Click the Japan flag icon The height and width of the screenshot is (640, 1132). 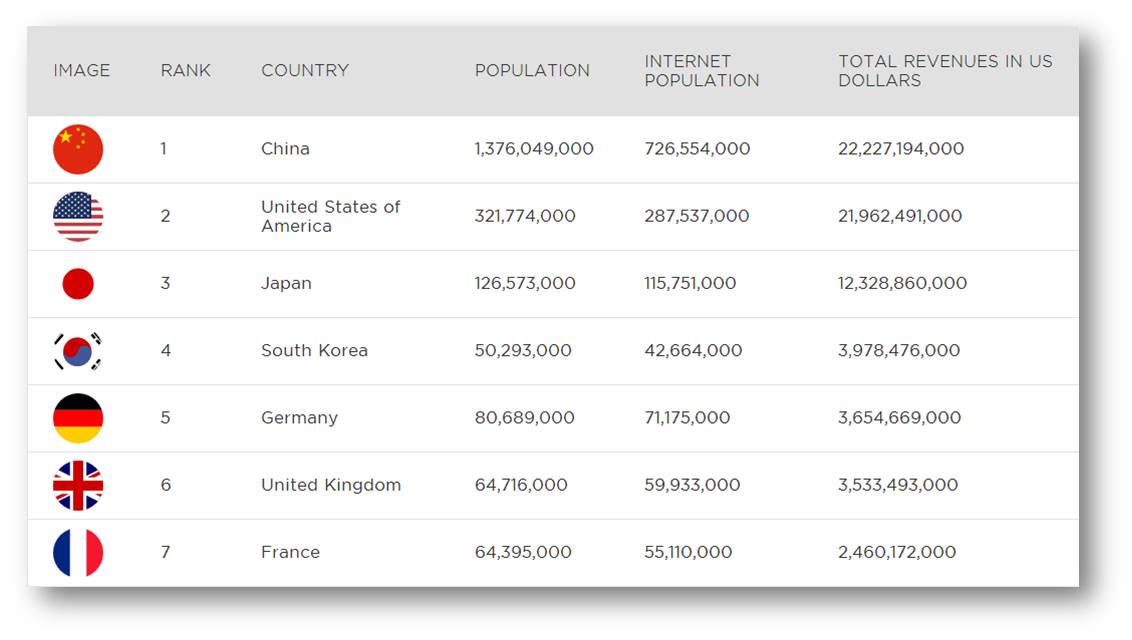tap(78, 284)
